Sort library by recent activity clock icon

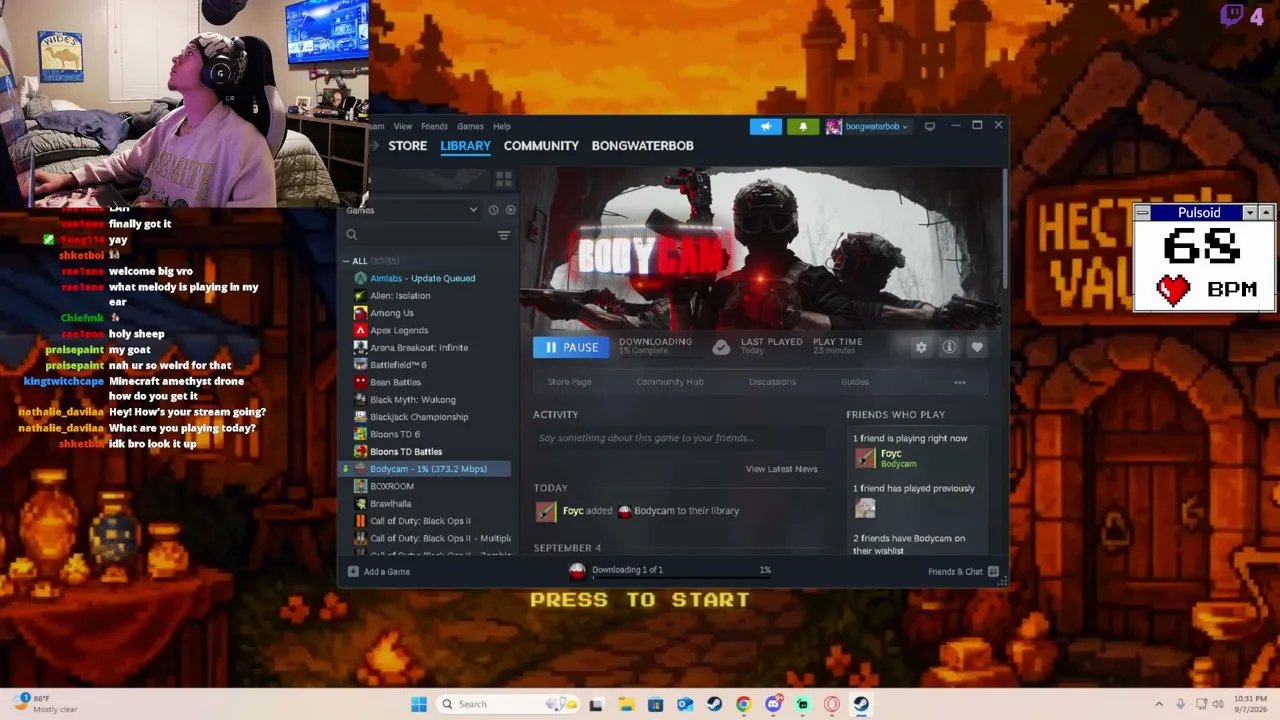click(493, 210)
